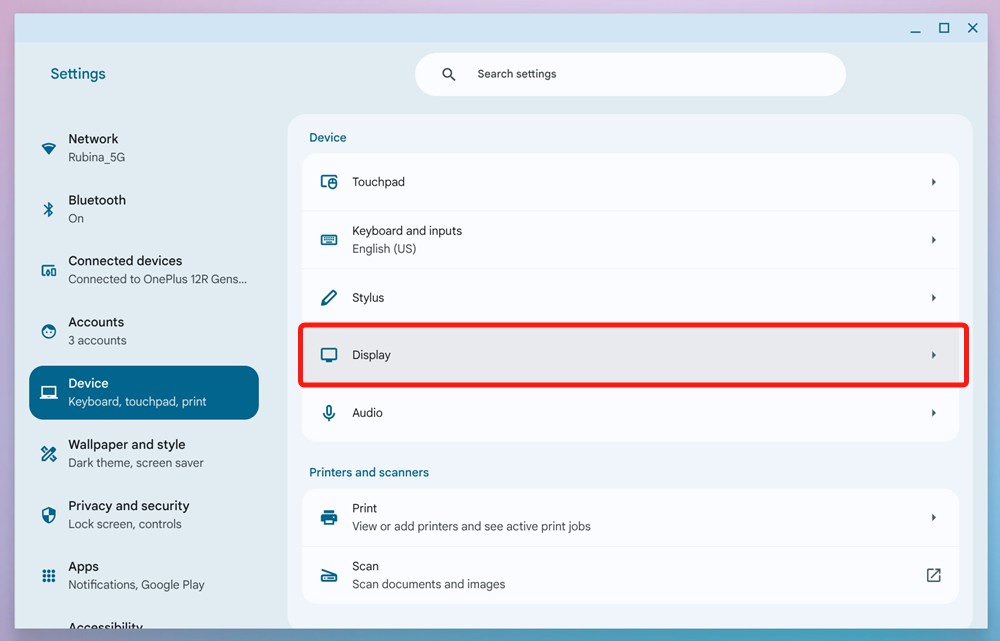Select the Stylus pen icon
This screenshot has height=641, width=1000.
[329, 297]
